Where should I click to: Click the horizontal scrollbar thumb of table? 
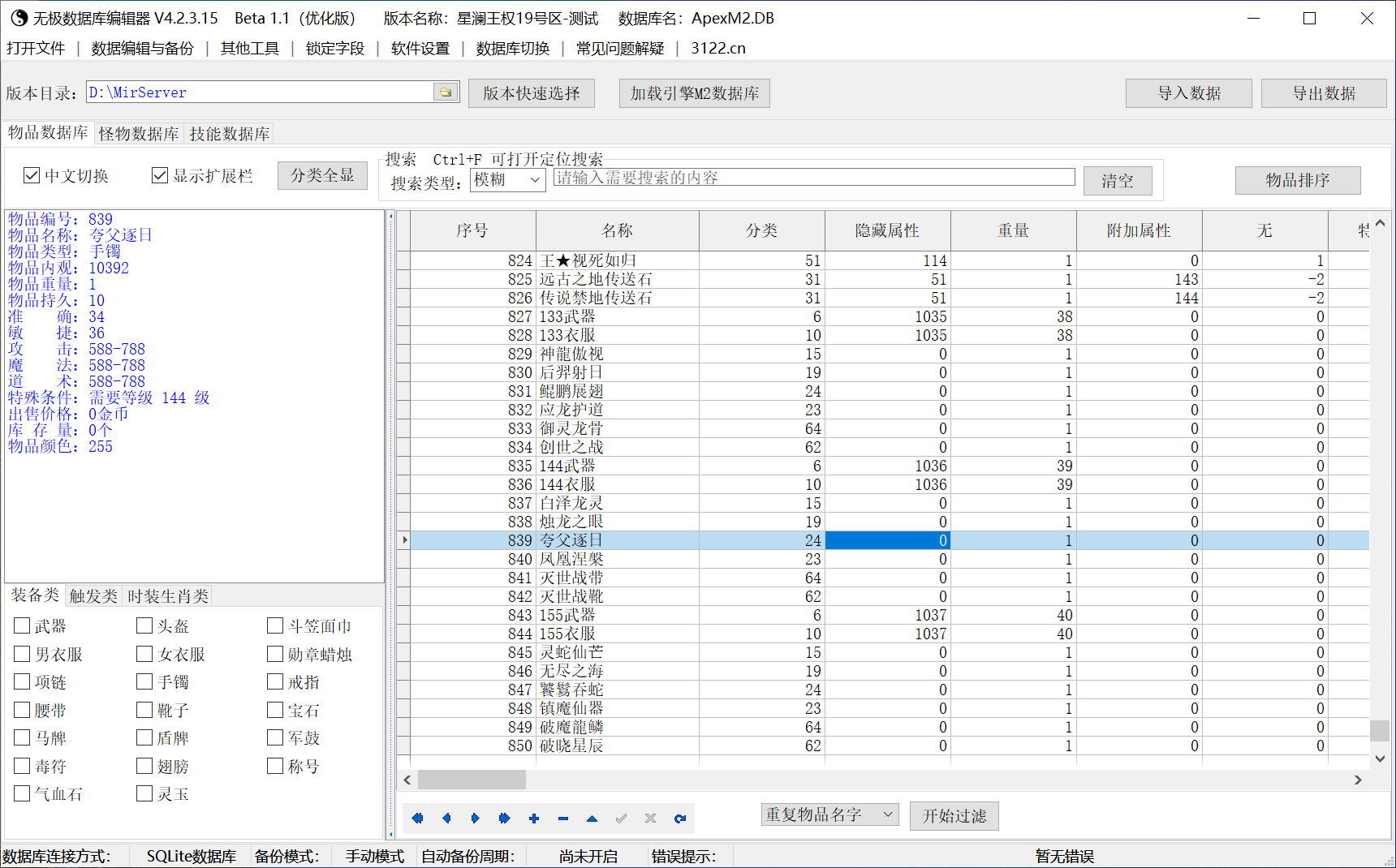472,780
